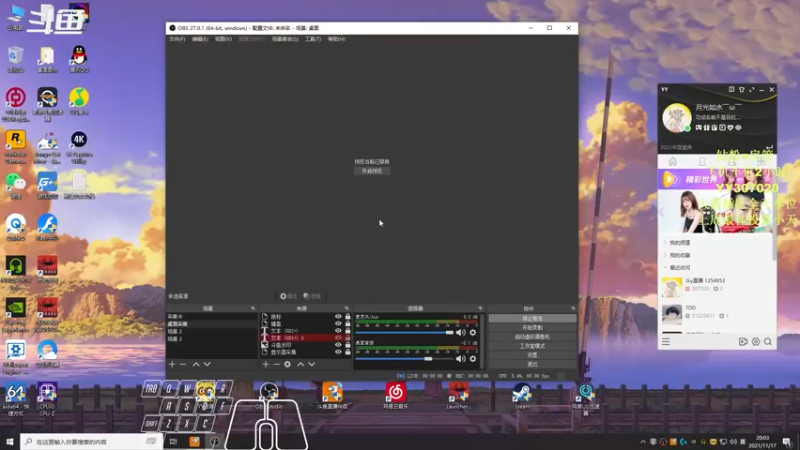Open the 视图(V) menu in OBS
Screen dimensions: 800x450
click(x=223, y=39)
